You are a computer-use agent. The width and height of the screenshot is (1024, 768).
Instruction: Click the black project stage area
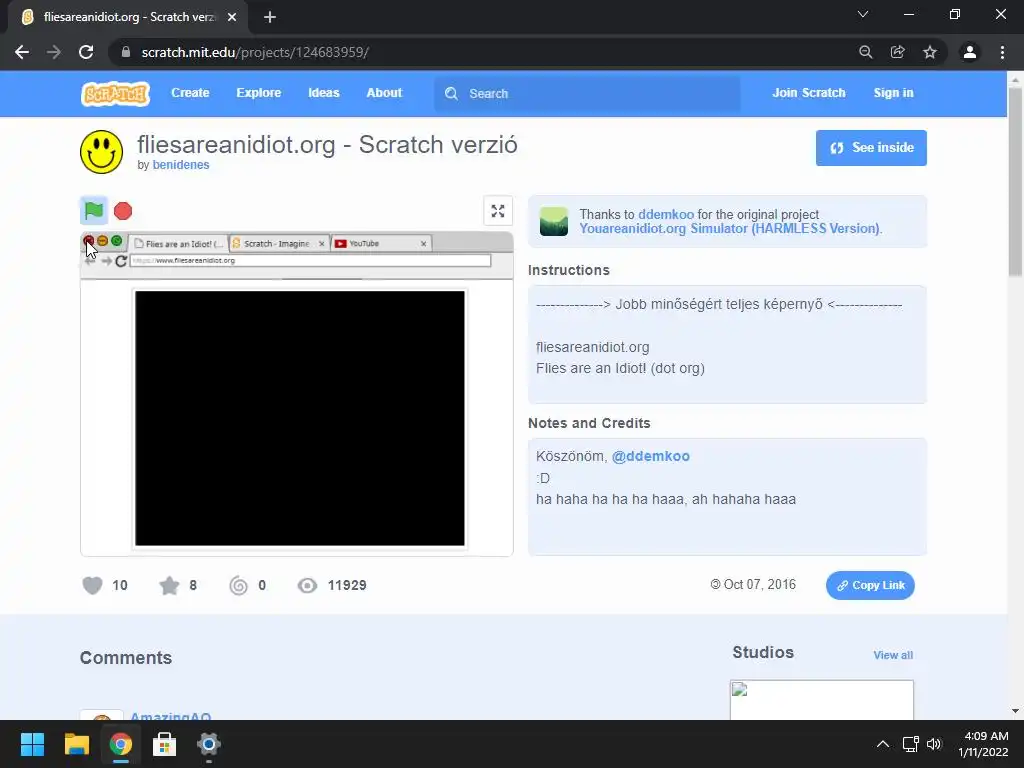tap(300, 418)
